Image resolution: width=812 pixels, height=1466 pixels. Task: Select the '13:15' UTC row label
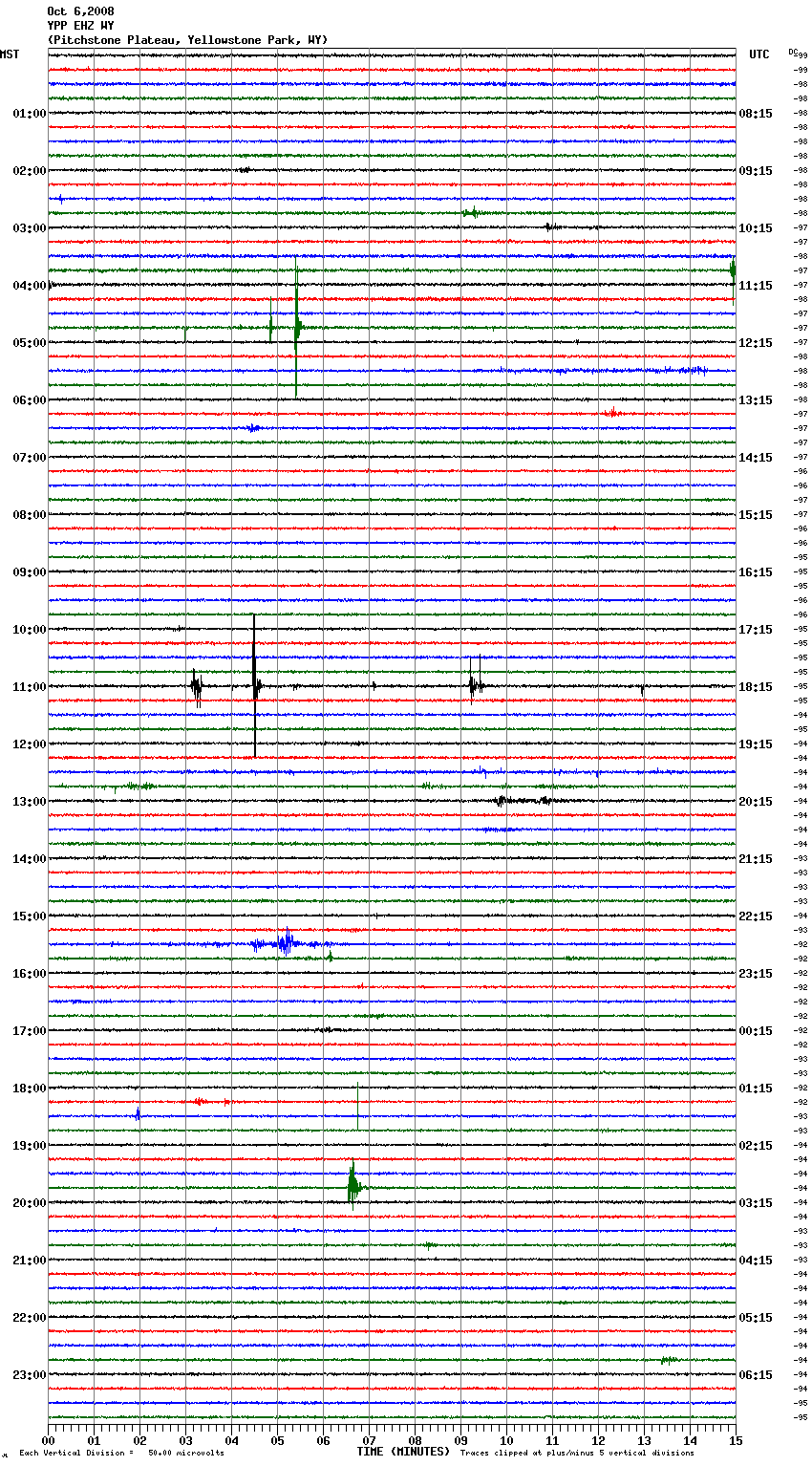click(x=756, y=400)
